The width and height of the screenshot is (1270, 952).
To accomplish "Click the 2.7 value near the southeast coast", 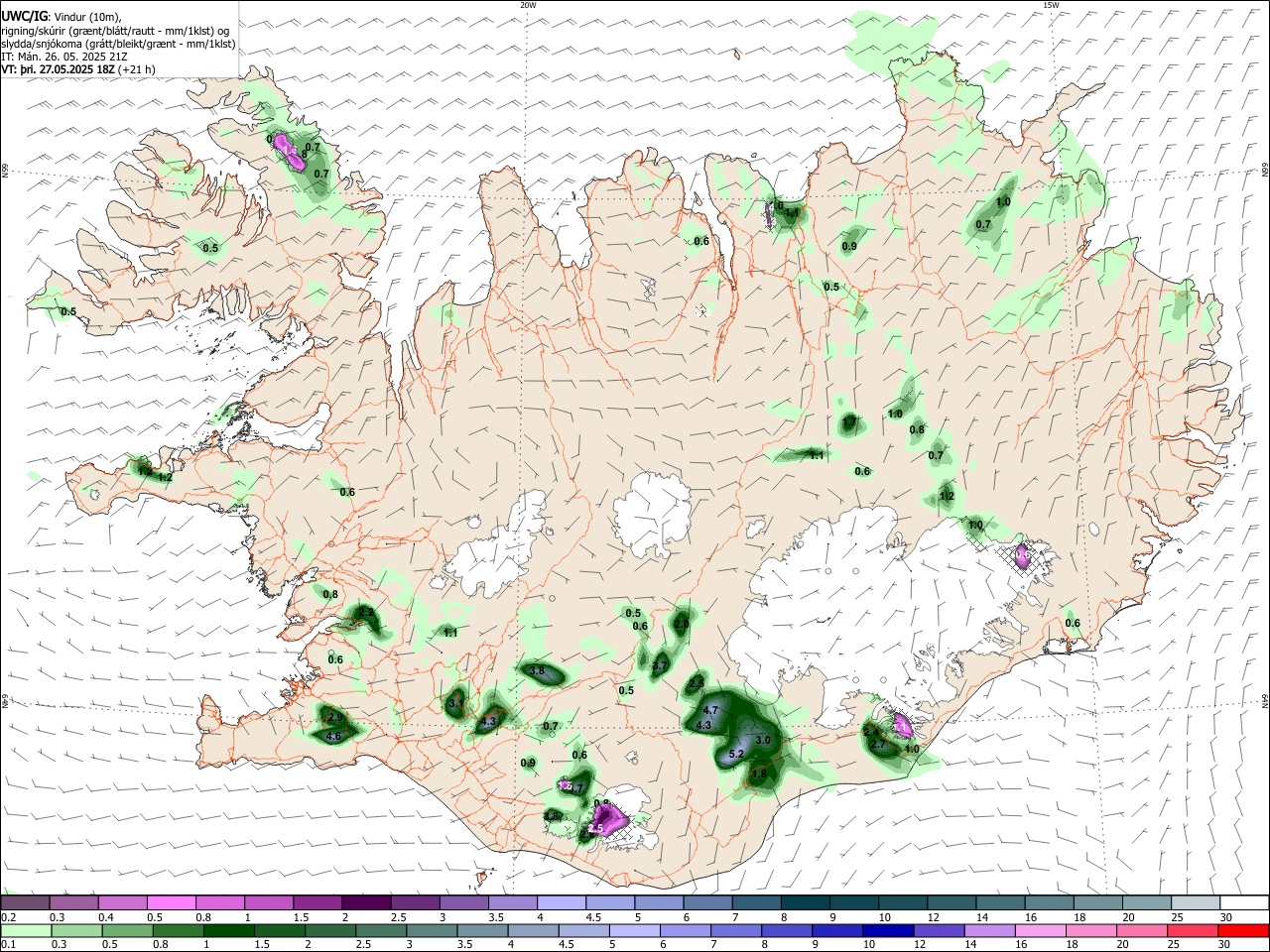I will pyautogui.click(x=878, y=744).
